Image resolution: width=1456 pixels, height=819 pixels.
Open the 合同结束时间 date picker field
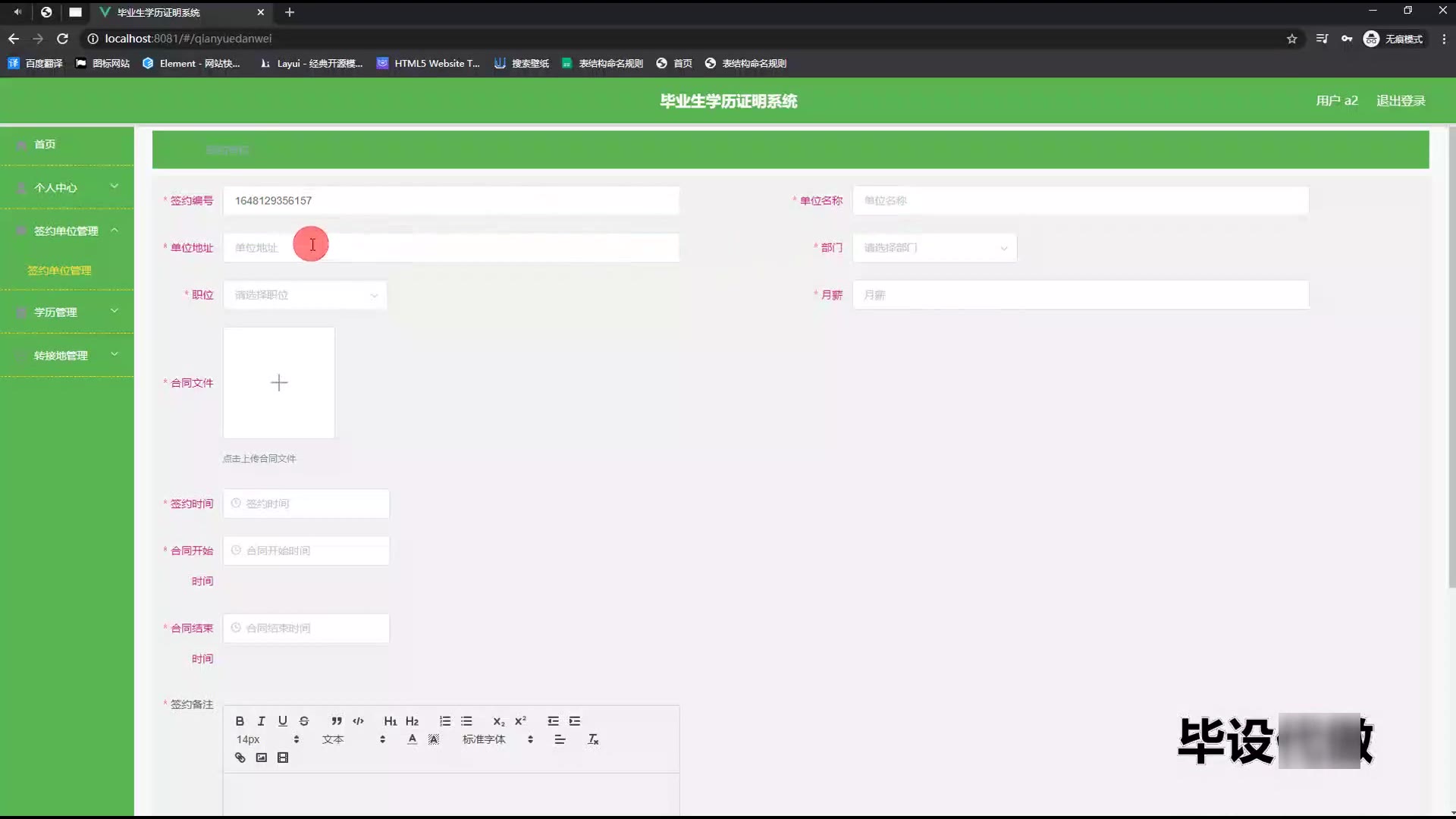click(x=306, y=628)
